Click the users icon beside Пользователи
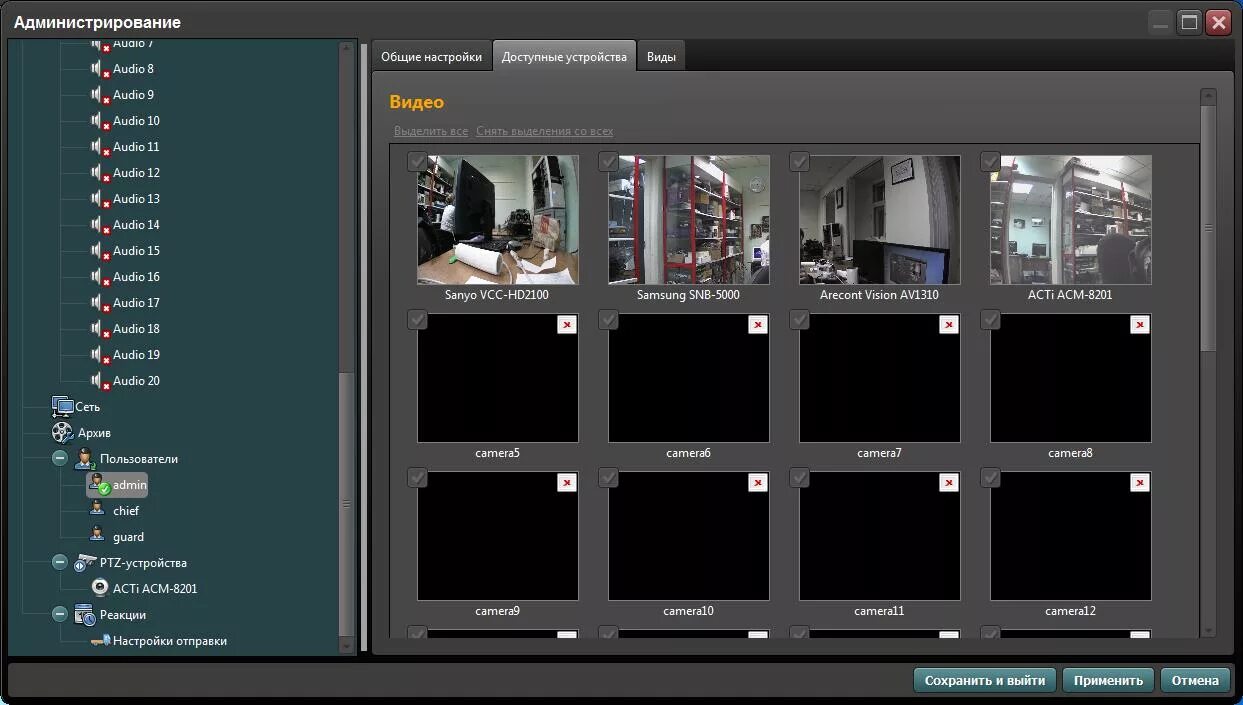Screen dimensions: 1243x705 click(85, 459)
